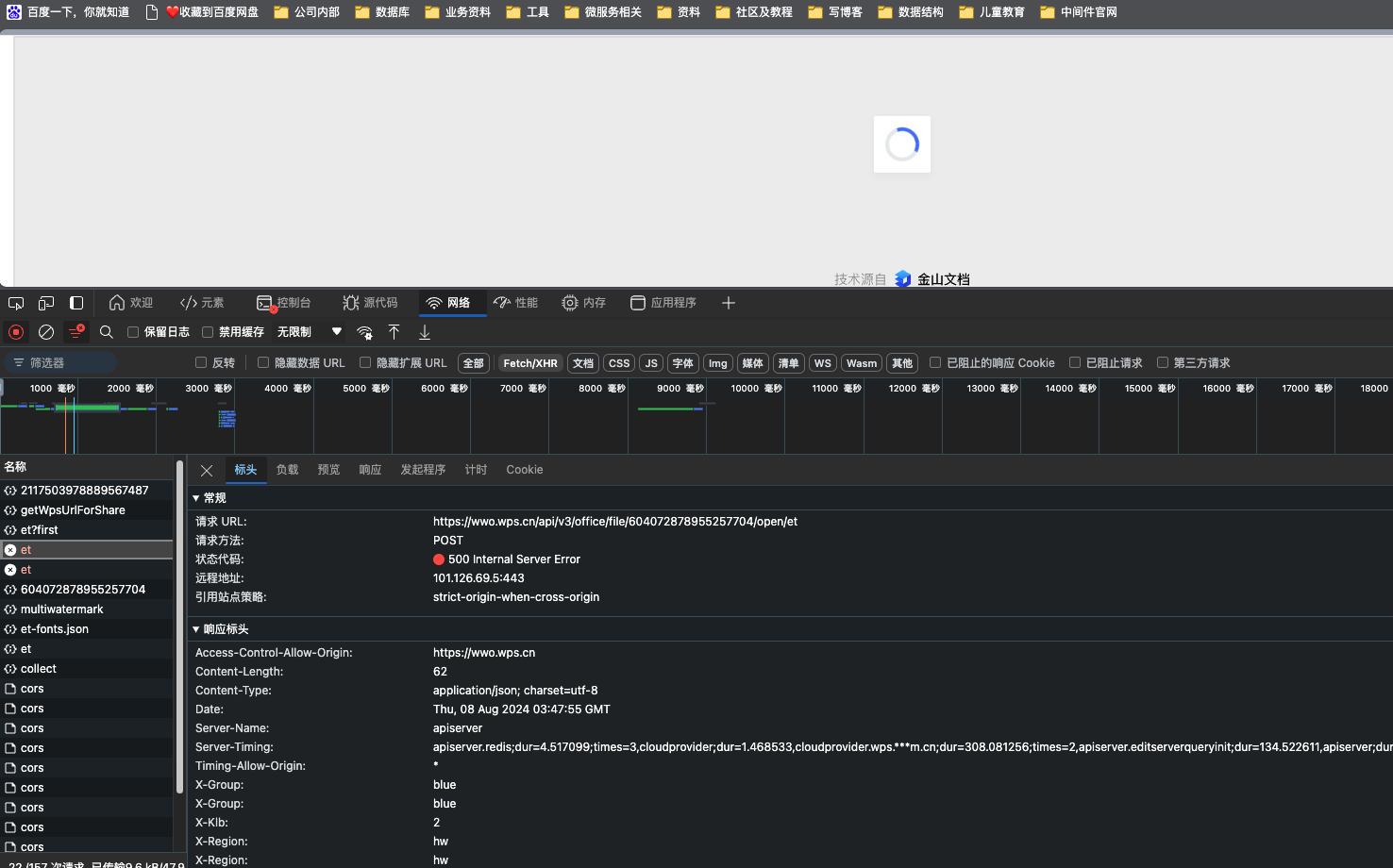1393x868 pixels.
Task: Open the 计时 details tab
Action: [476, 470]
